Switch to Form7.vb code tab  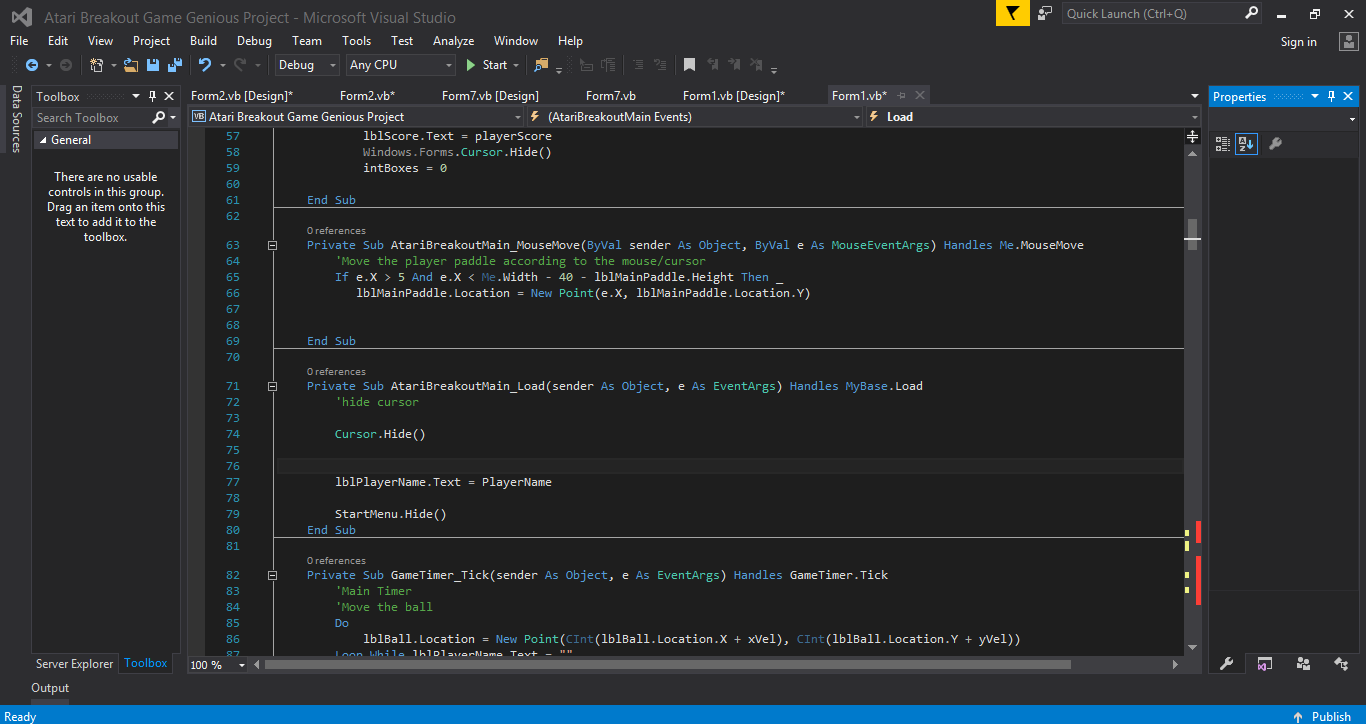(x=611, y=96)
